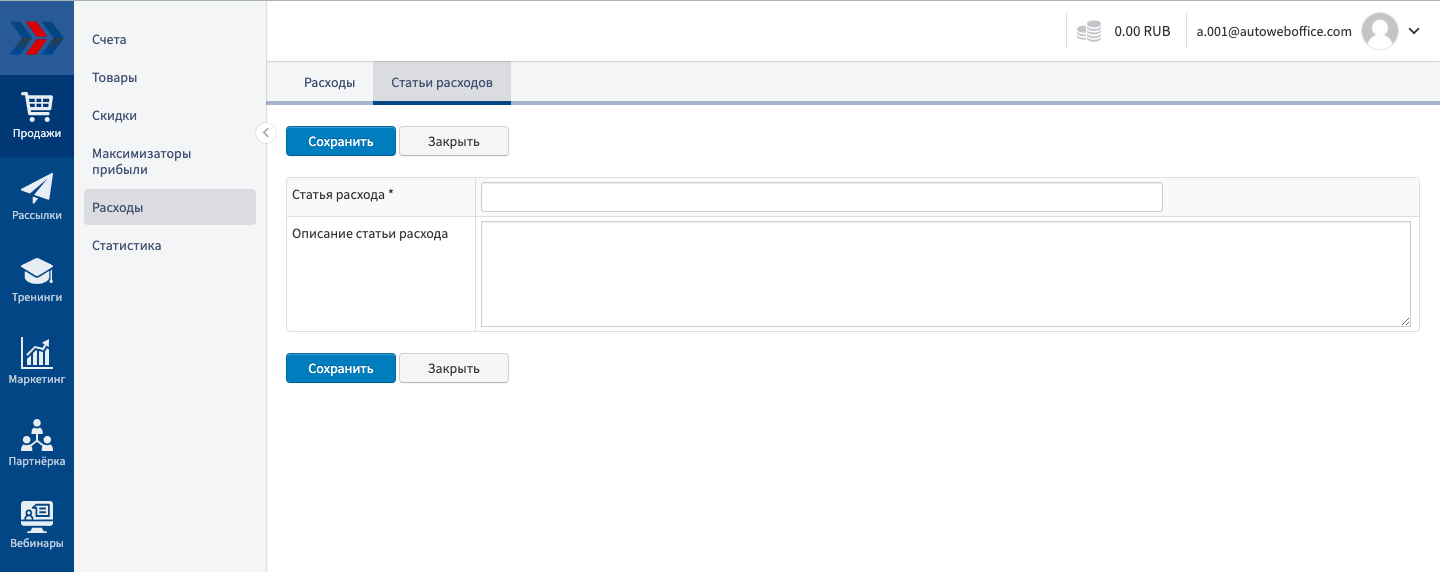Expand the account dropdown chevron

[x=1414, y=31]
